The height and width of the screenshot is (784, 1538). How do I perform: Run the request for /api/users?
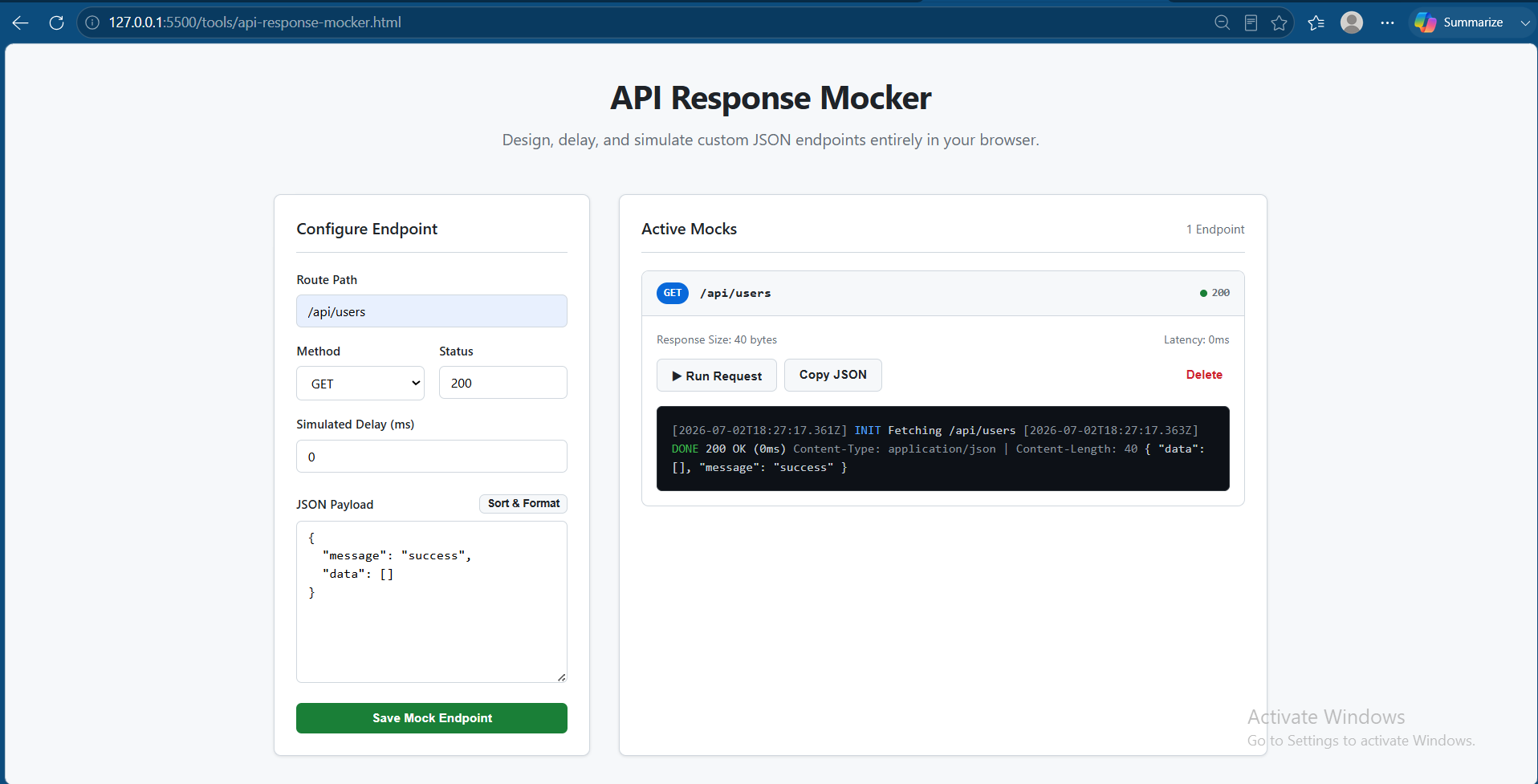(717, 376)
